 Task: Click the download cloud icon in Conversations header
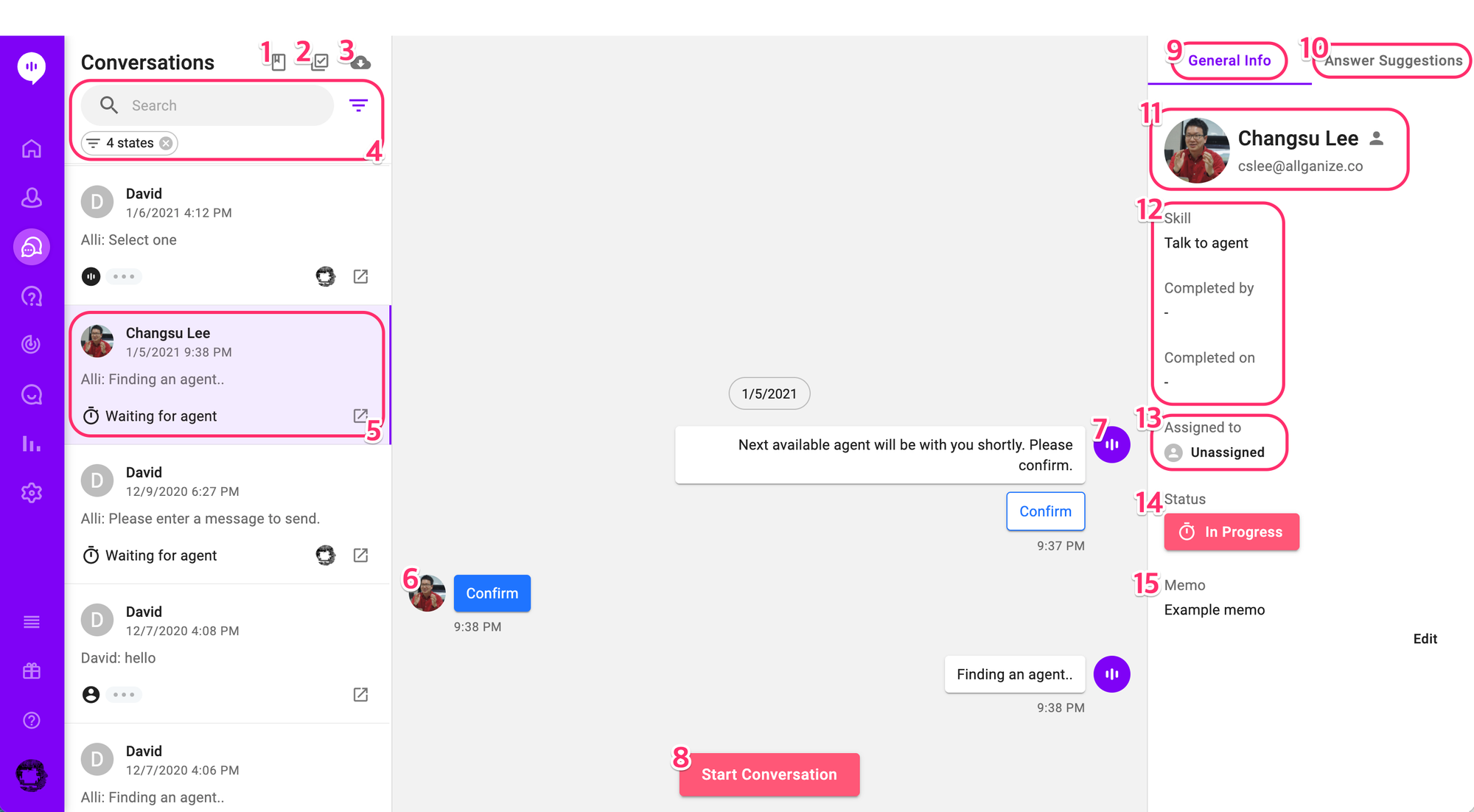coord(360,63)
